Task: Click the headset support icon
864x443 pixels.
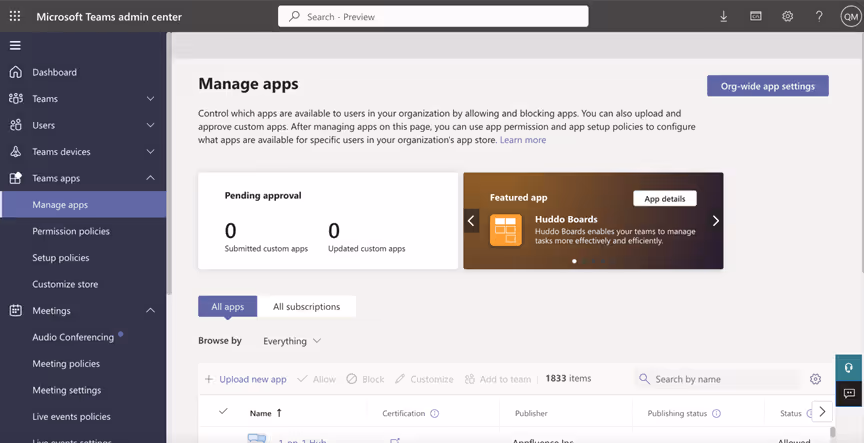Action: click(x=849, y=367)
